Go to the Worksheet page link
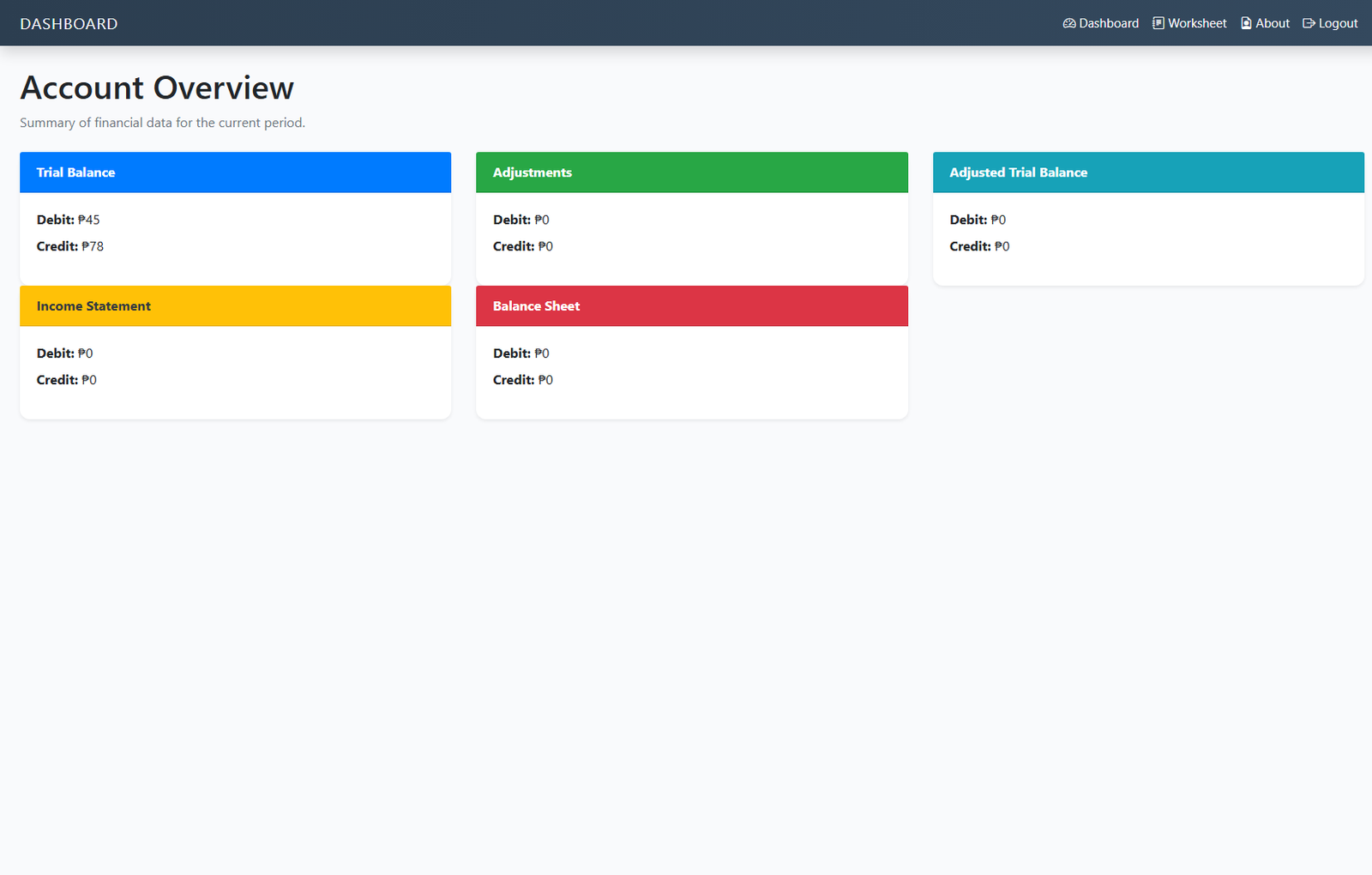 click(x=1197, y=23)
